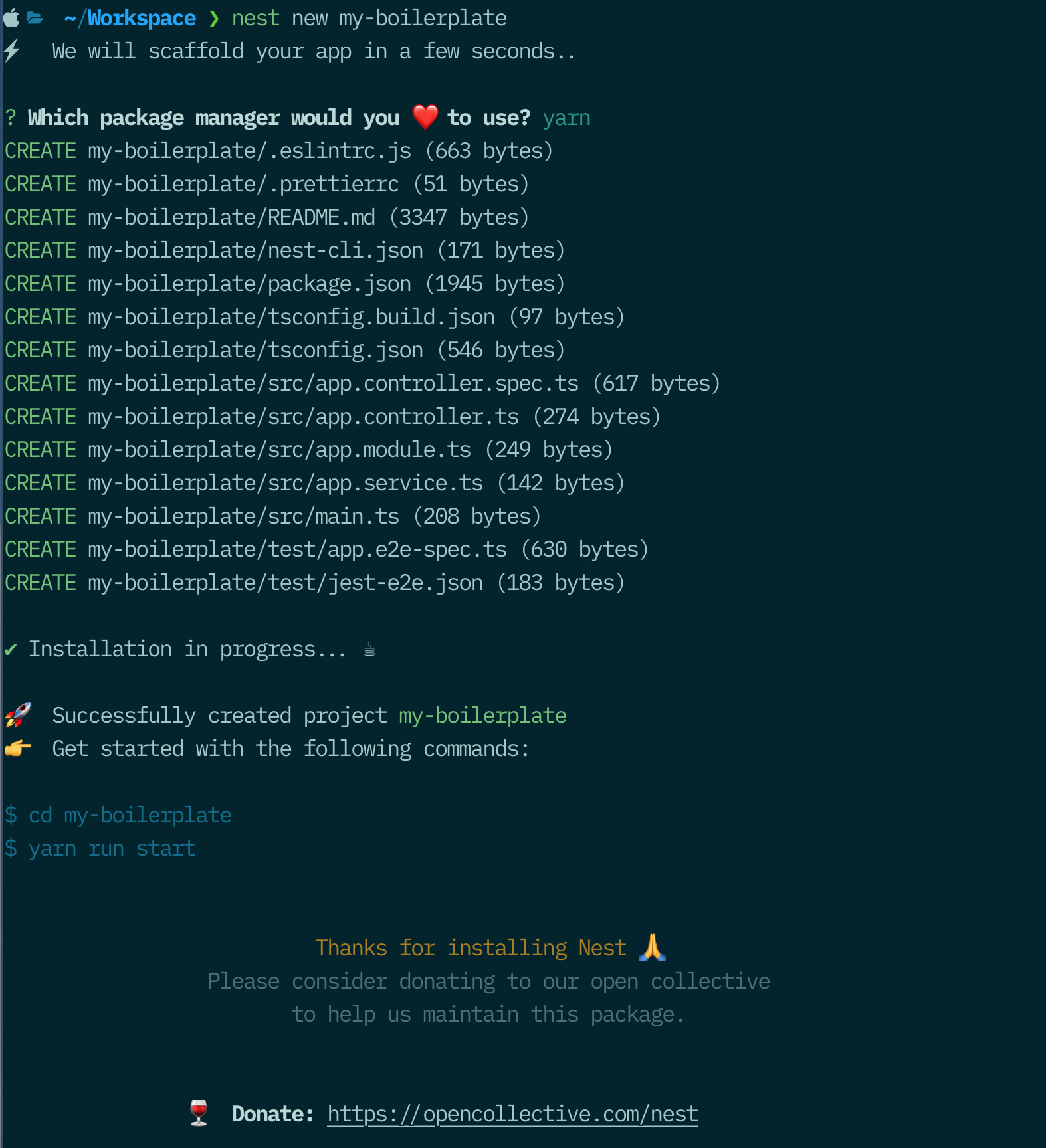Click the wine glass emoji
The width and height of the screenshot is (1046, 1148).
point(199,1113)
